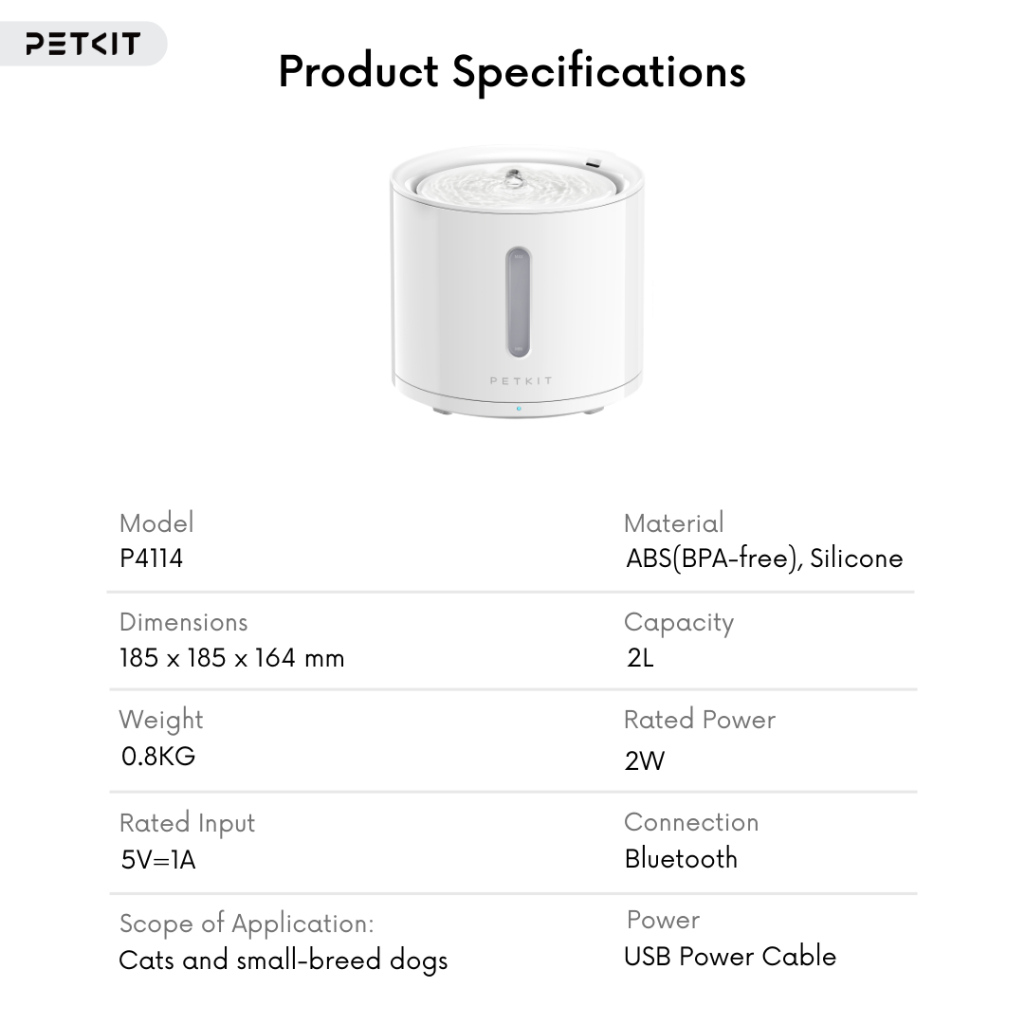Click the Material label

coord(674,523)
